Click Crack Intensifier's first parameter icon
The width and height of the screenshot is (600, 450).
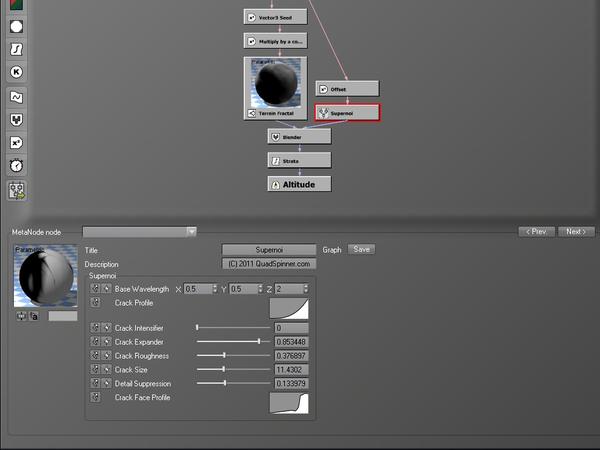click(x=95, y=328)
